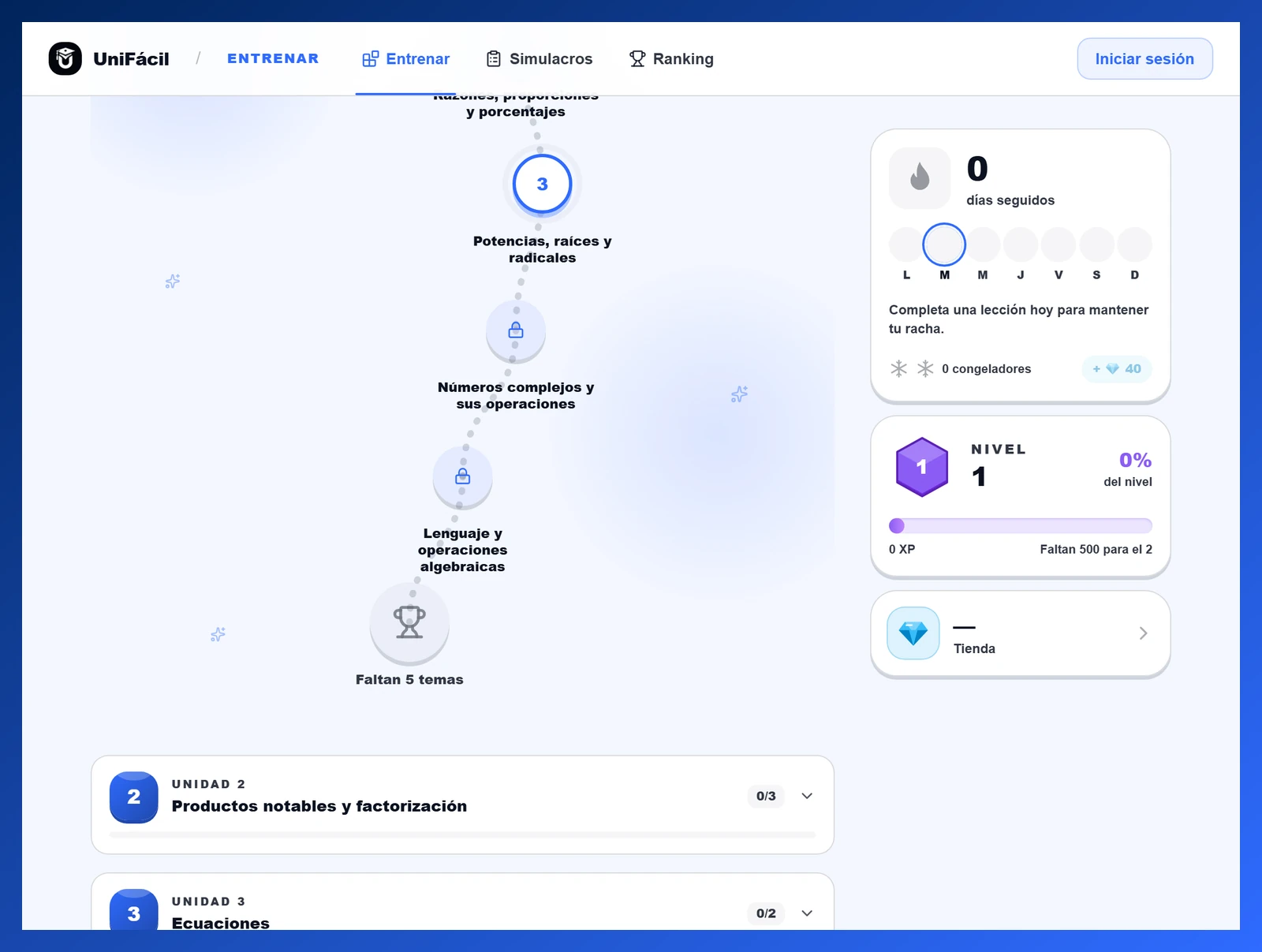Click the ENTRENAR breadcrumb label
The height and width of the screenshot is (952, 1262).
pyautogui.click(x=273, y=58)
